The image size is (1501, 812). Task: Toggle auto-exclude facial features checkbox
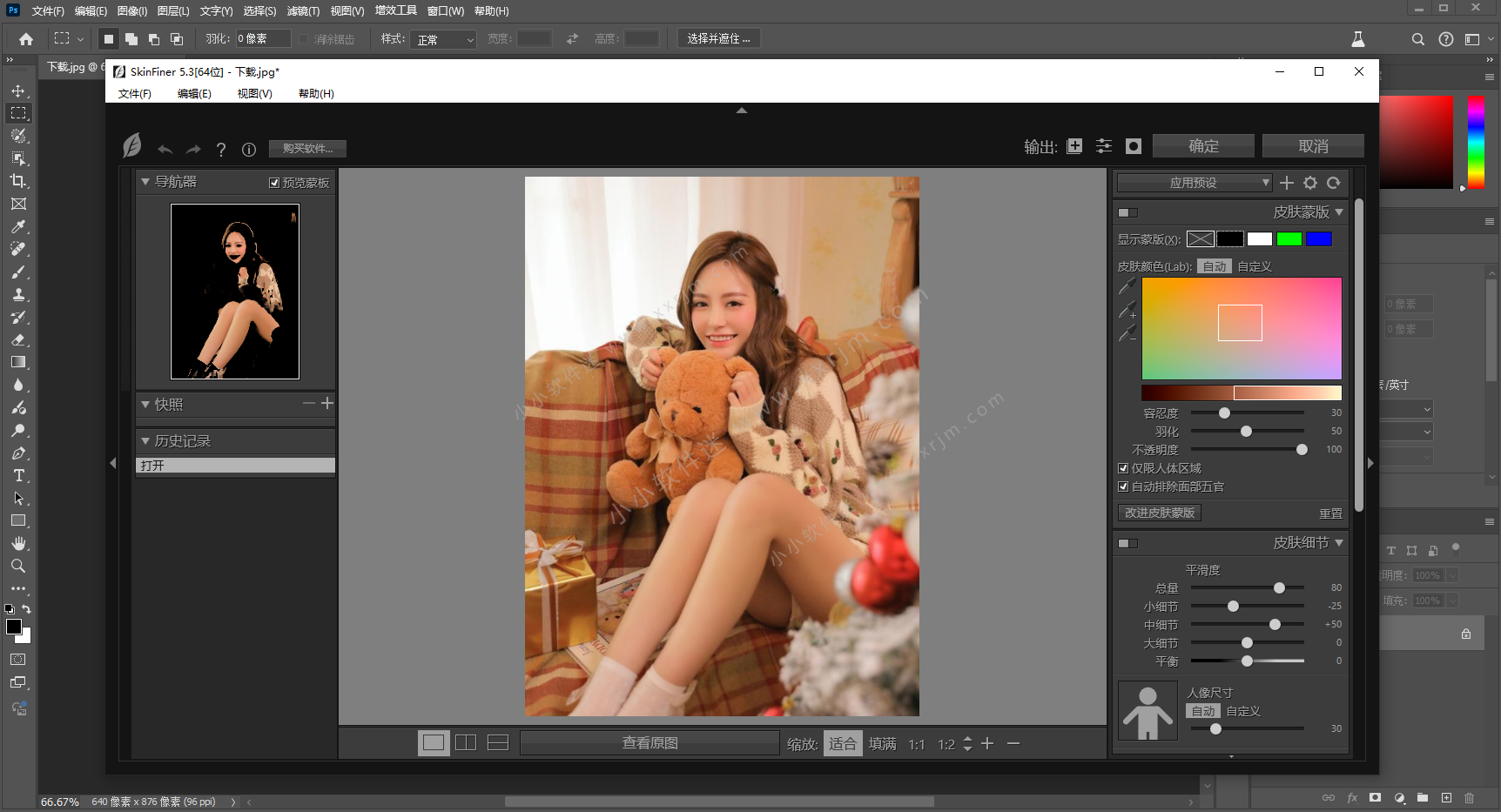click(1123, 487)
